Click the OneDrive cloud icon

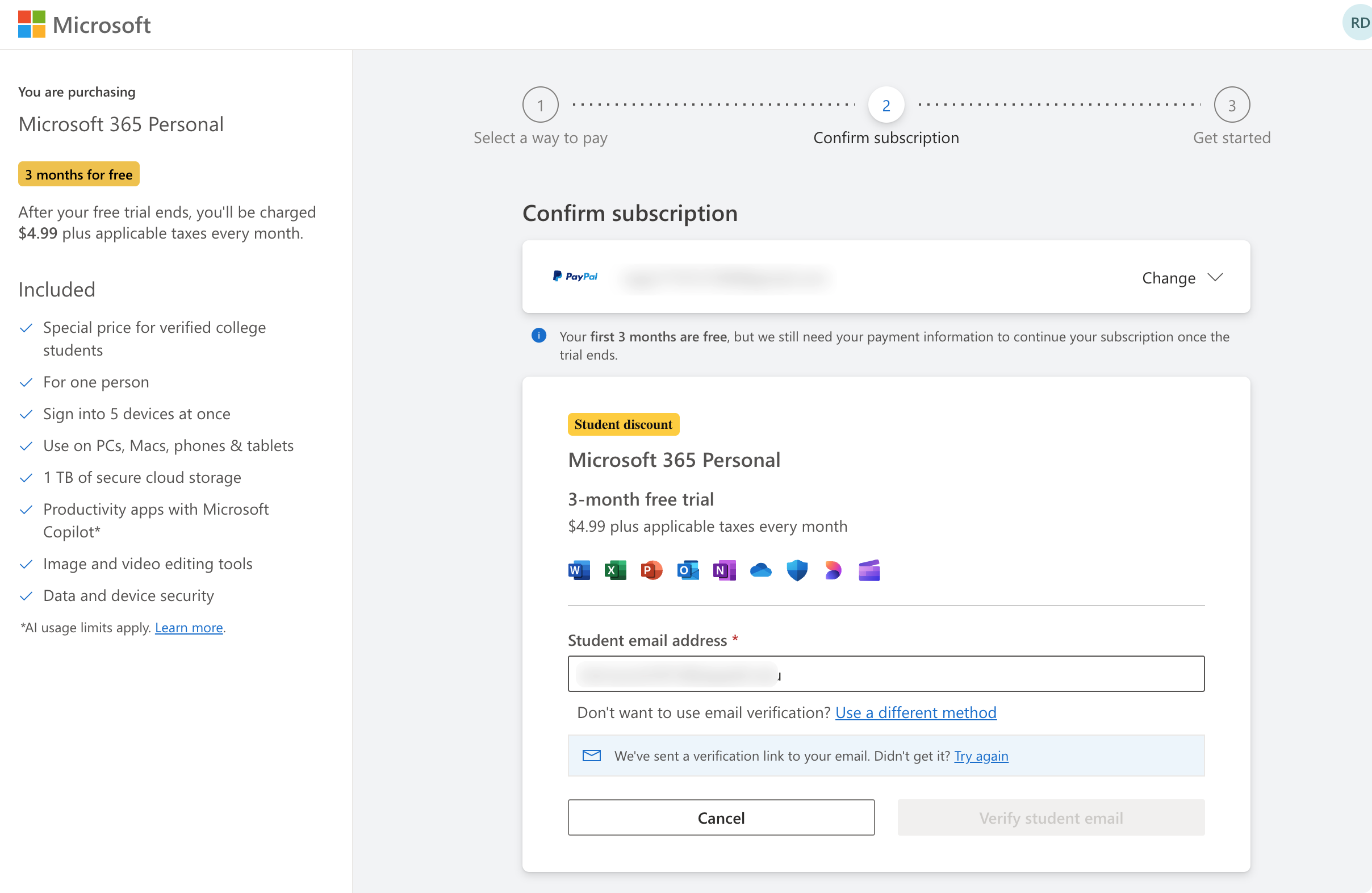[760, 570]
